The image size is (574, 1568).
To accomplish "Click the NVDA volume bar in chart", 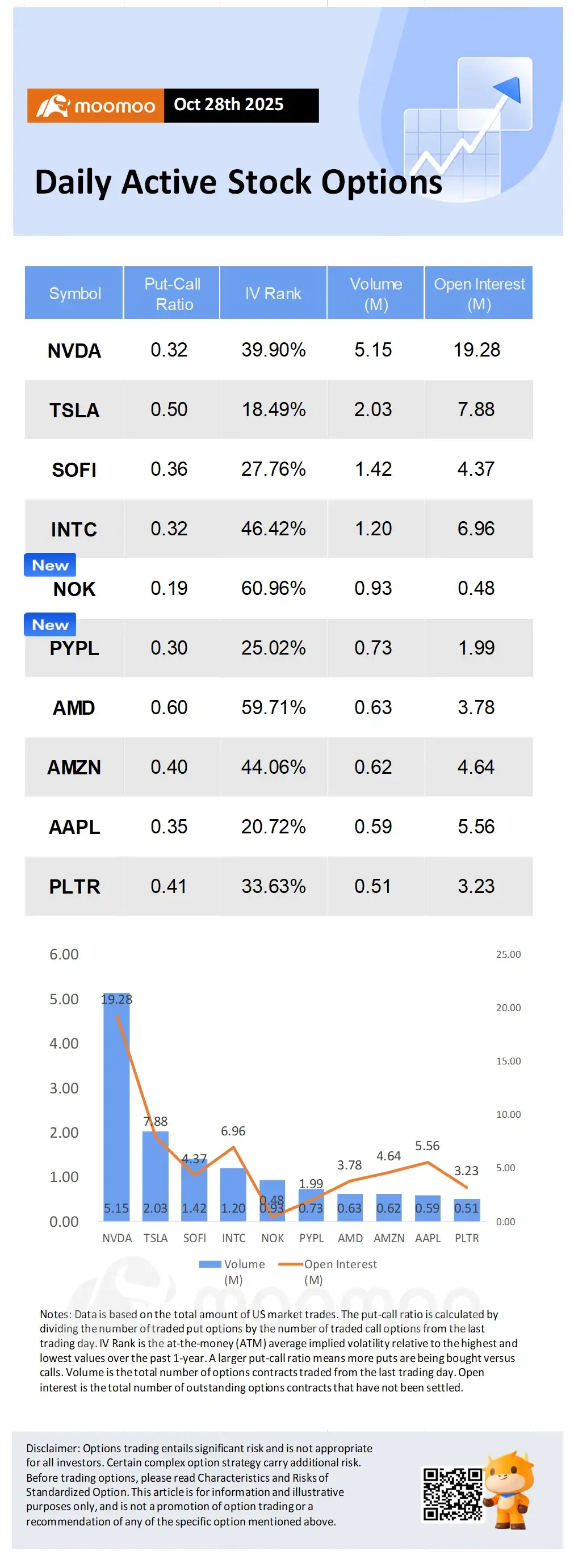I will coord(116,1106).
